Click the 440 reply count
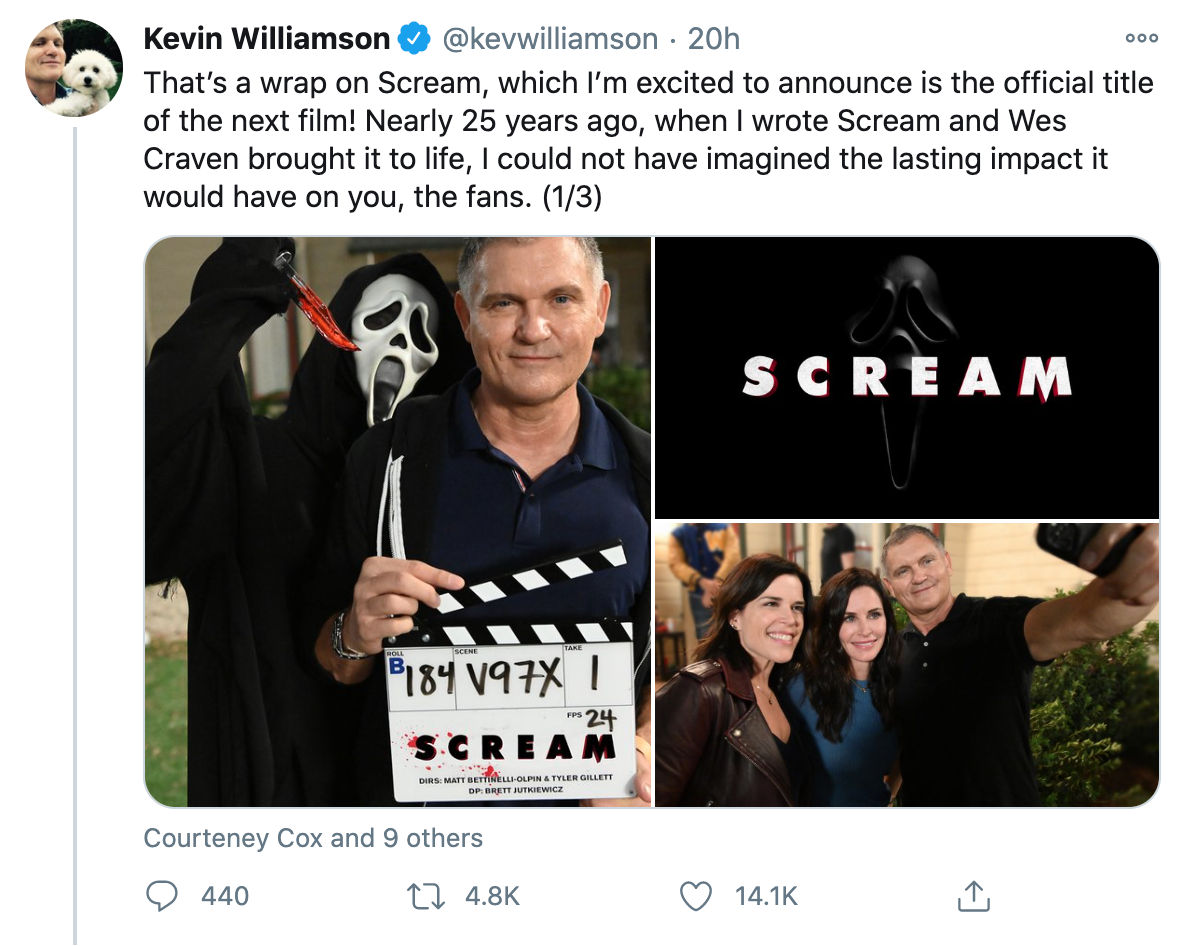The height and width of the screenshot is (946, 1187). (x=225, y=895)
